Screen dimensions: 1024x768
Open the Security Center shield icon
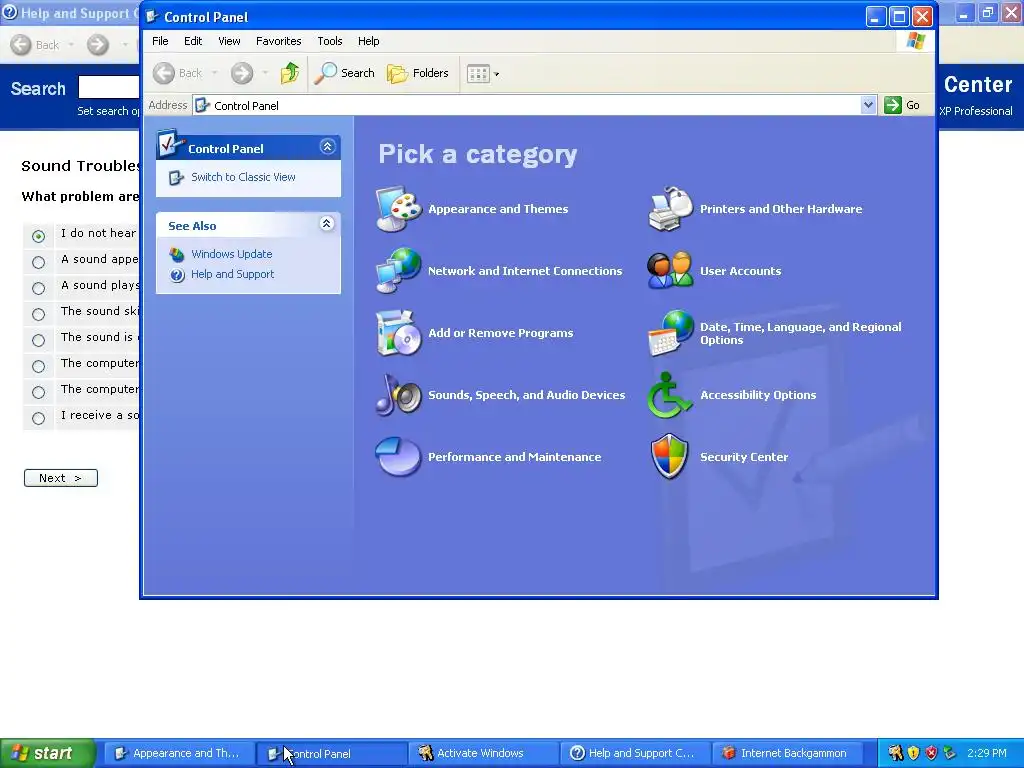670,456
